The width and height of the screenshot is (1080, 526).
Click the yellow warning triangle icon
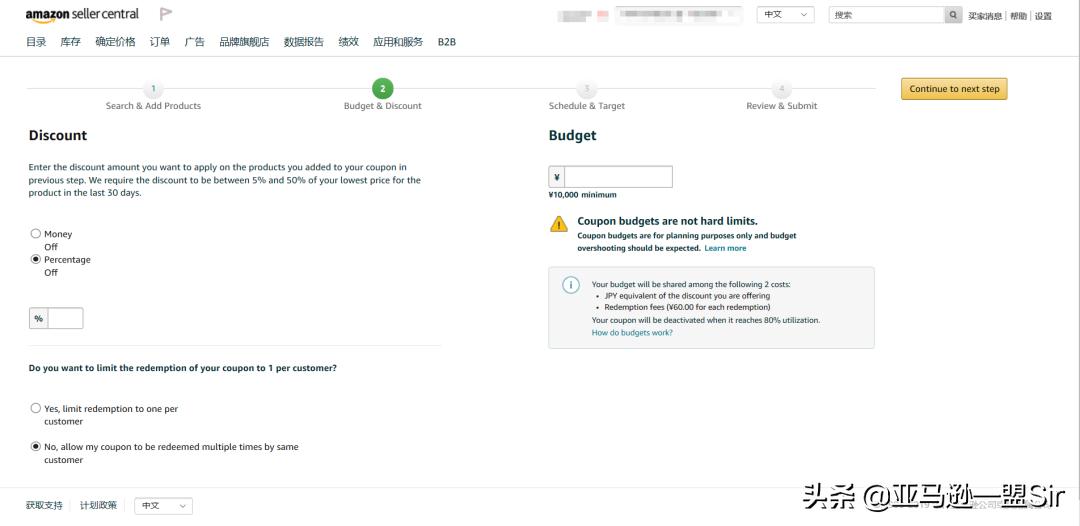point(559,224)
